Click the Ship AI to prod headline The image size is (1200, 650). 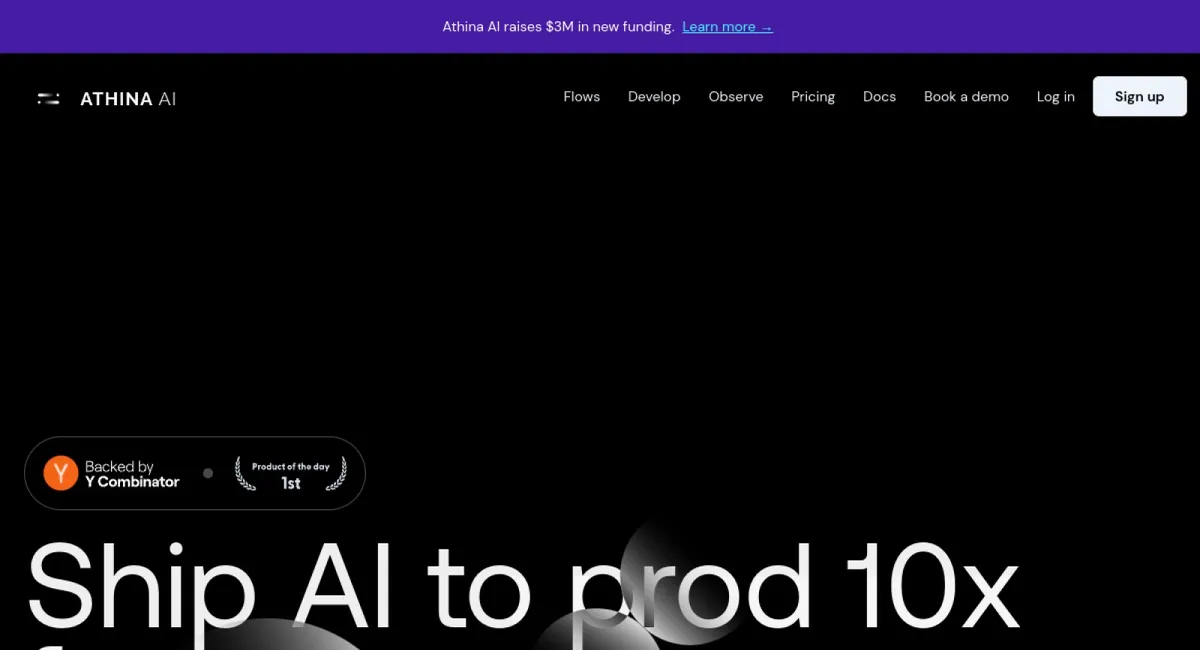point(522,590)
